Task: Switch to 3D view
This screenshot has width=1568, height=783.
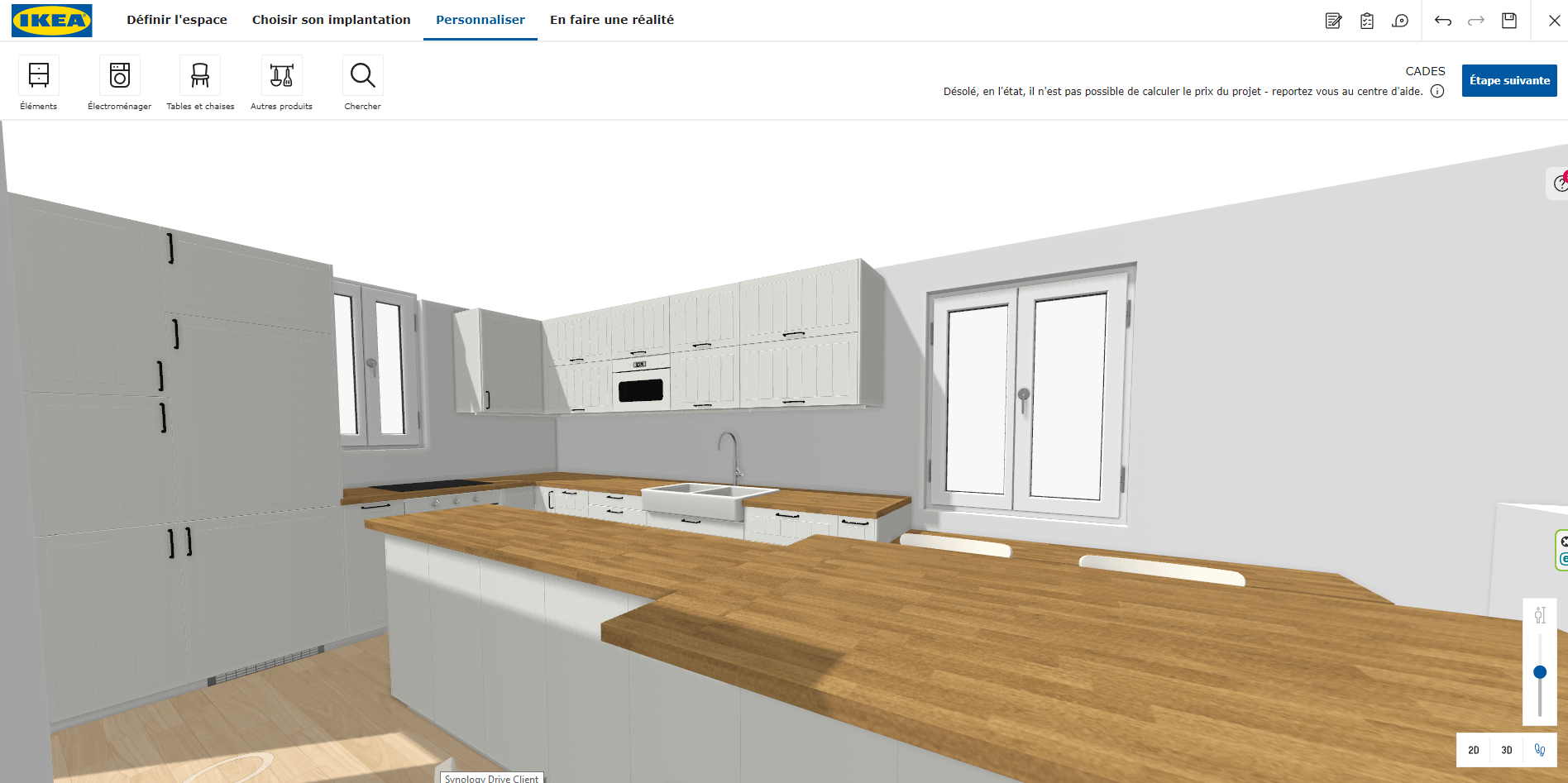Action: pos(1507,750)
